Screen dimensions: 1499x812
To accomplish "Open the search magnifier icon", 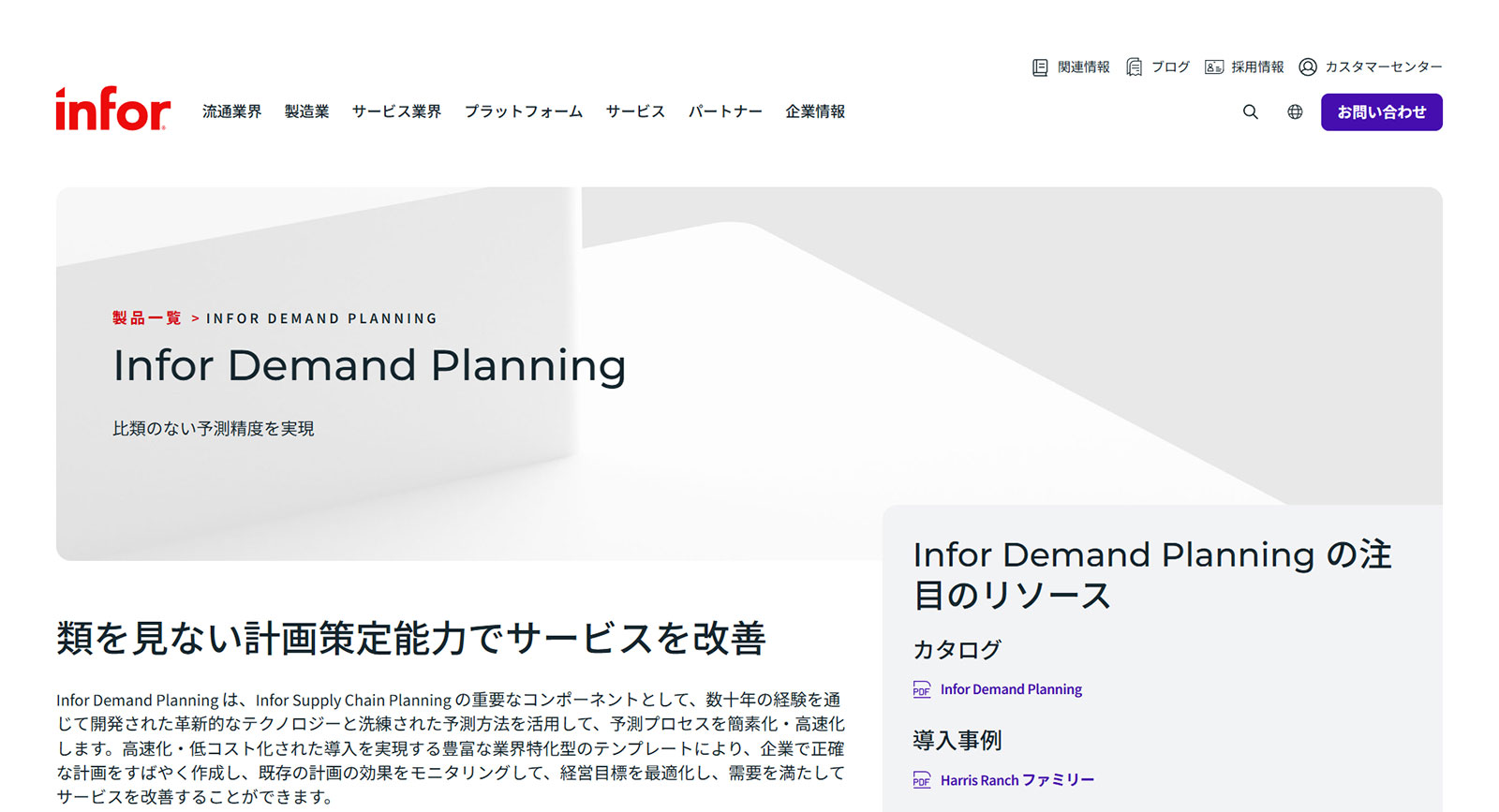I will coord(1250,112).
